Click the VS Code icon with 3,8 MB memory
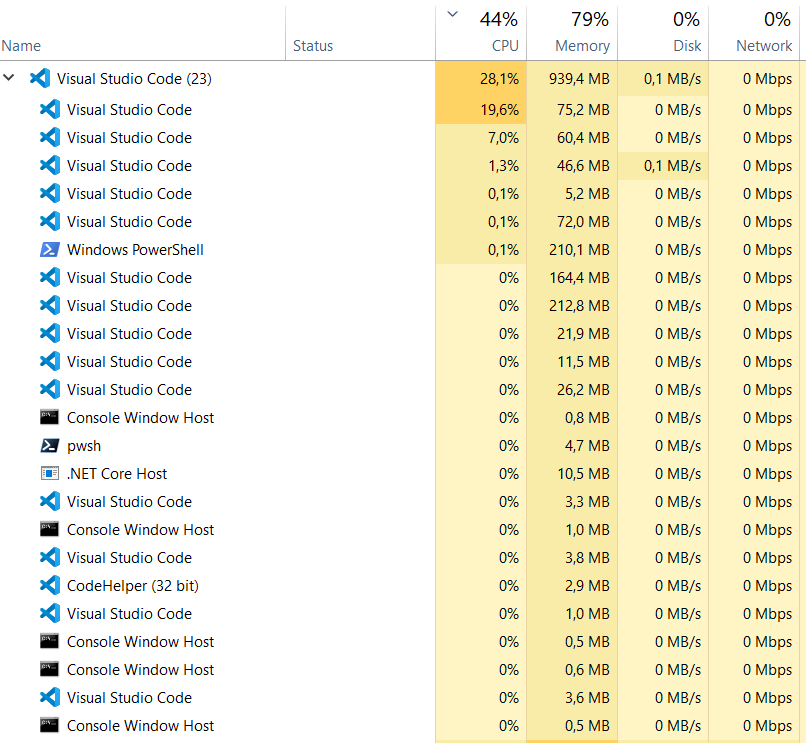The height and width of the screenshot is (743, 806). pos(50,558)
